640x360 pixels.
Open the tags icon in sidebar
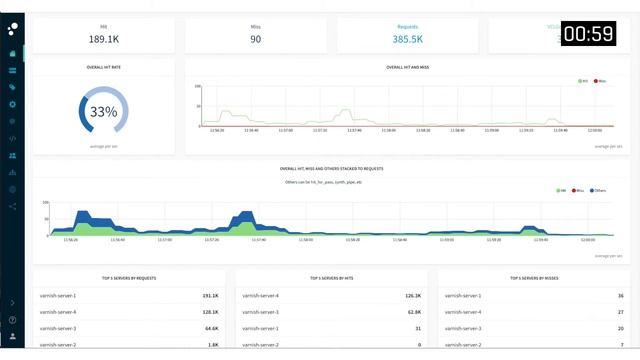pyautogui.click(x=13, y=87)
